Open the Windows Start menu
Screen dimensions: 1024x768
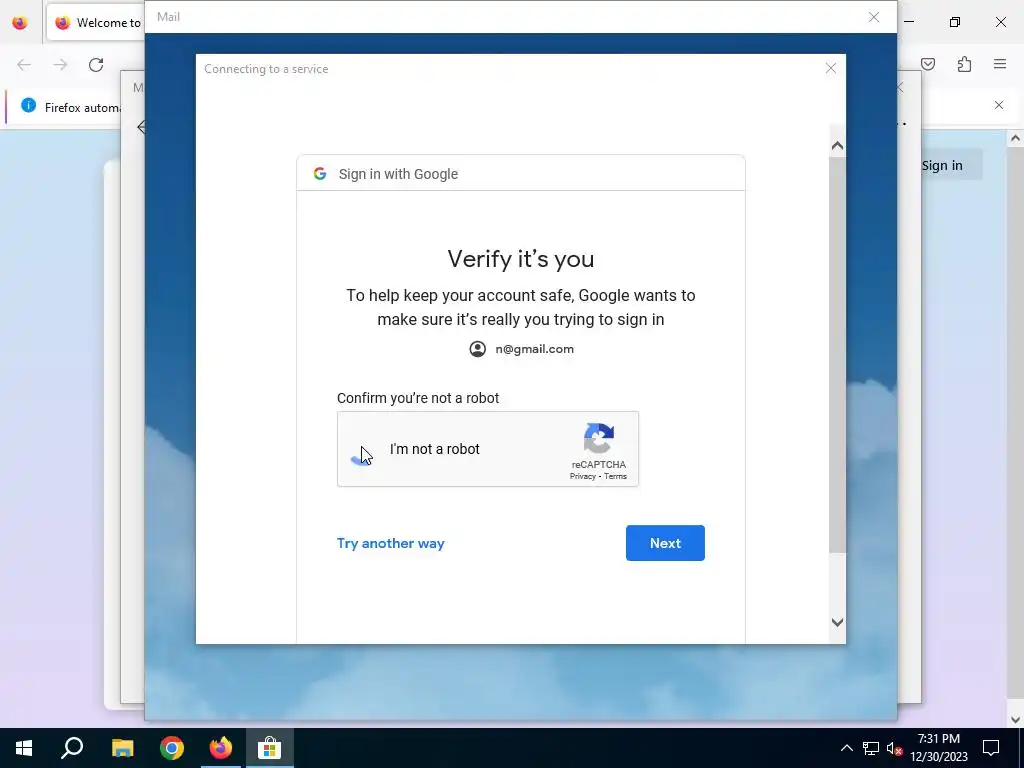(x=24, y=748)
